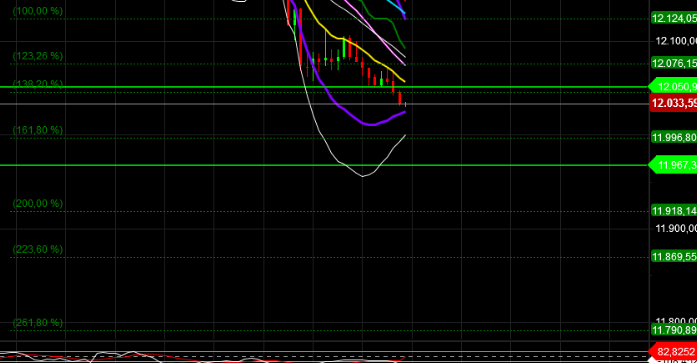697x363 pixels.
Task: Select the 161,80 % Fibonacci level label
Action: pos(38,130)
